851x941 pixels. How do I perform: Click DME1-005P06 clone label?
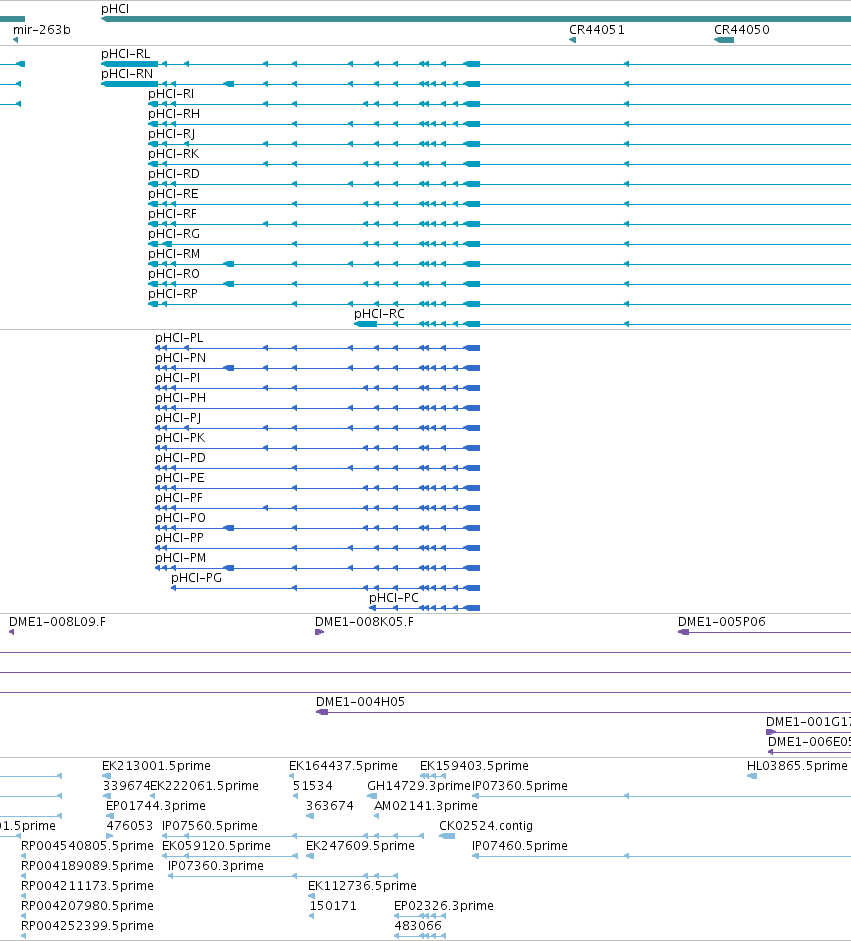pyautogui.click(x=722, y=622)
